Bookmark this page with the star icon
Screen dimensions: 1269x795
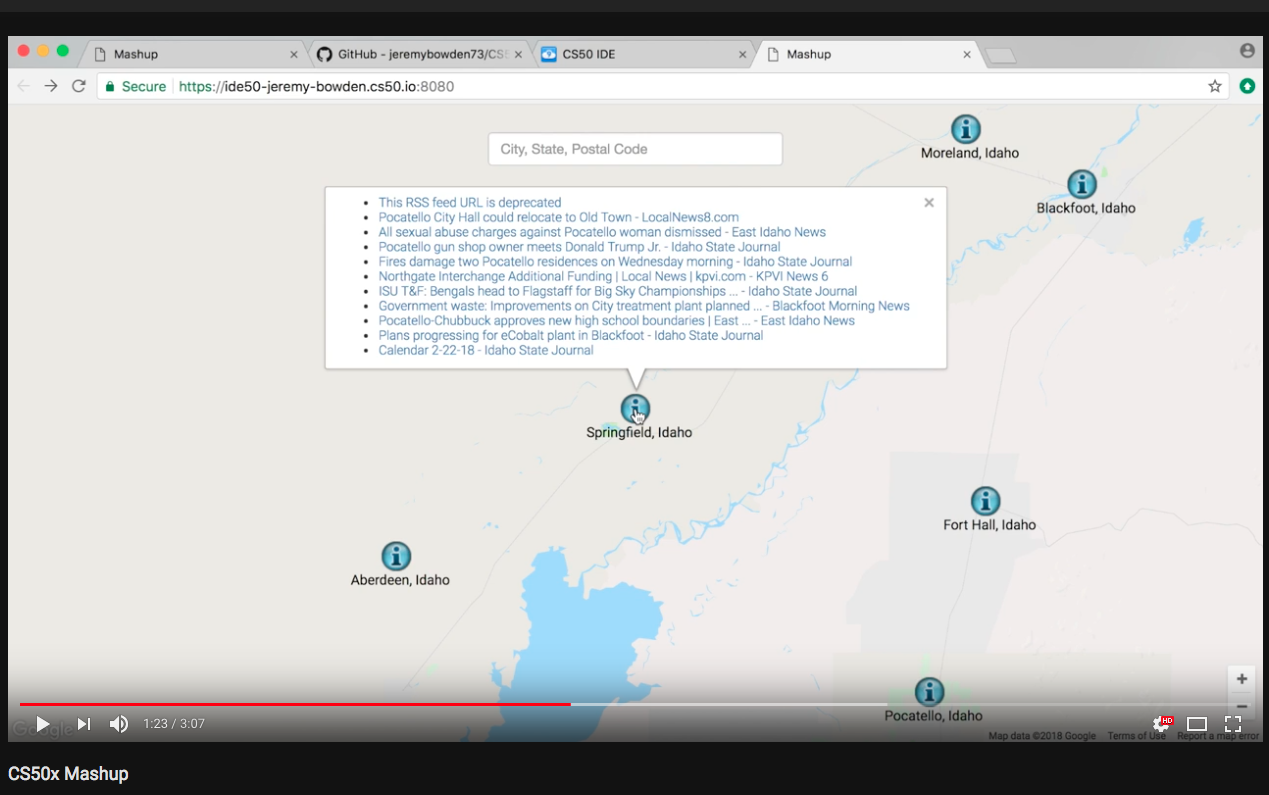tap(1215, 86)
